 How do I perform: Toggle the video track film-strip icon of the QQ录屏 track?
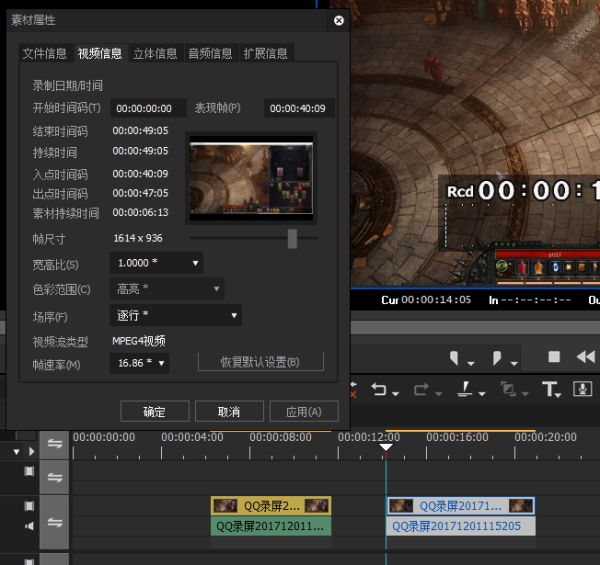click(x=29, y=506)
